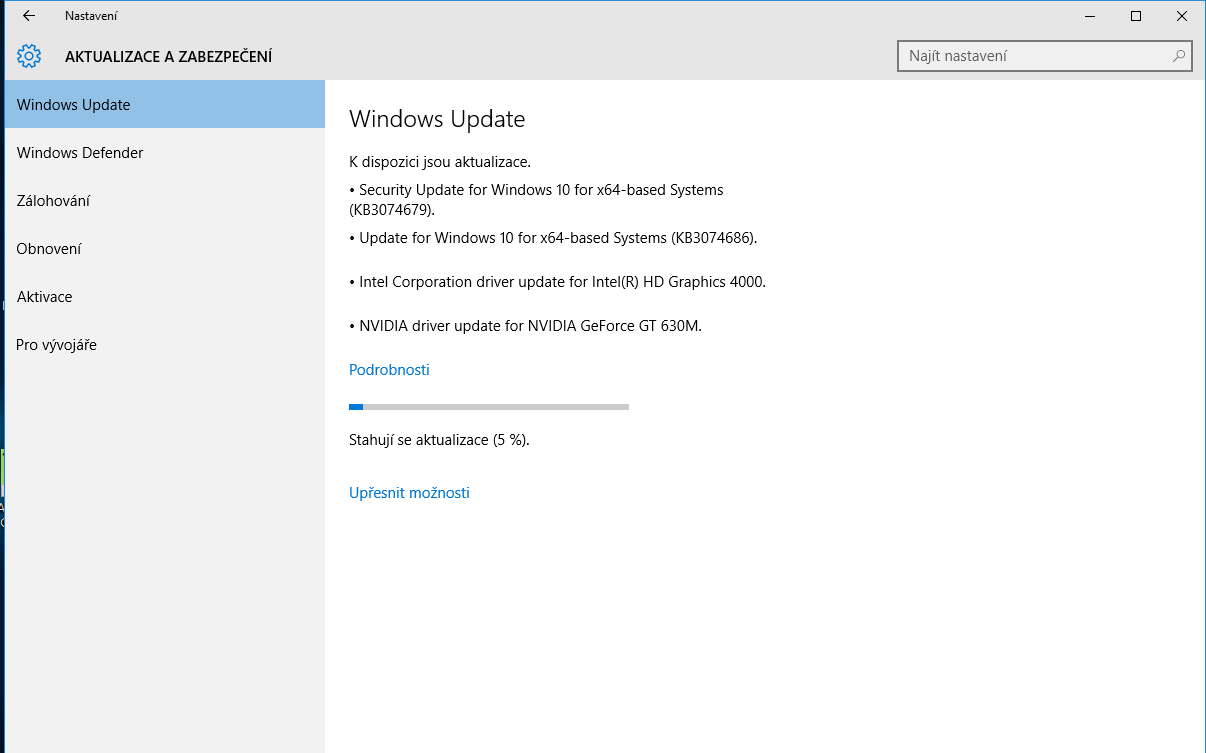
Task: Maximize the Nastavení window
Action: (x=1136, y=16)
